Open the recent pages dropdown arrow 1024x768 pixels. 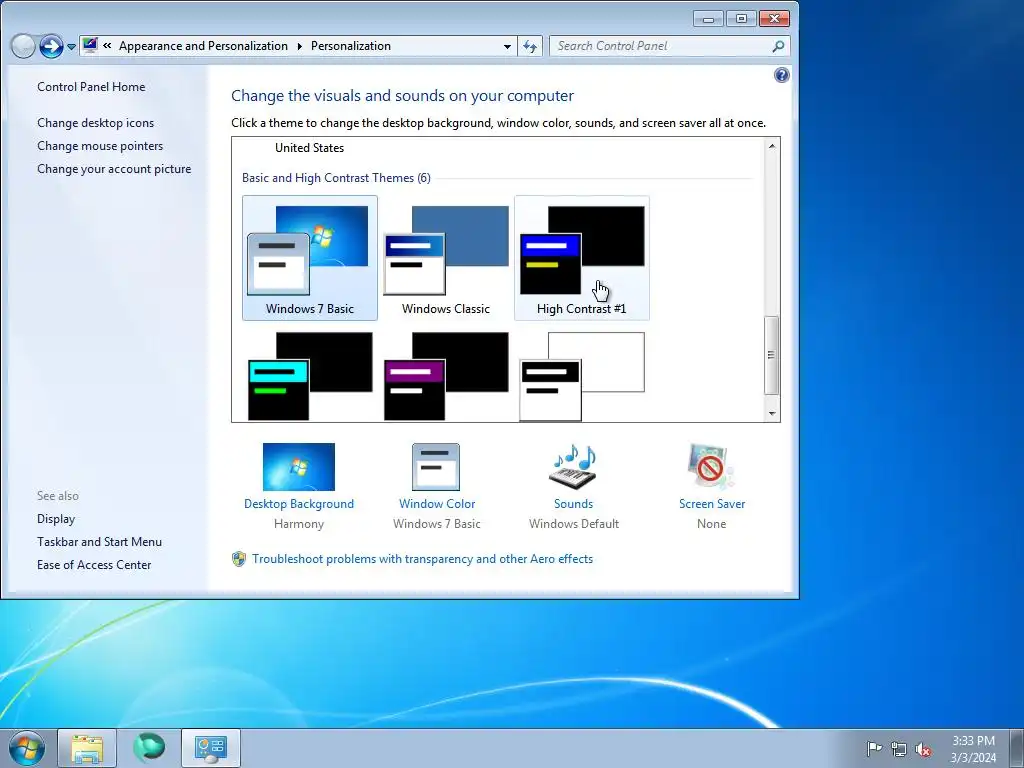[x=71, y=47]
